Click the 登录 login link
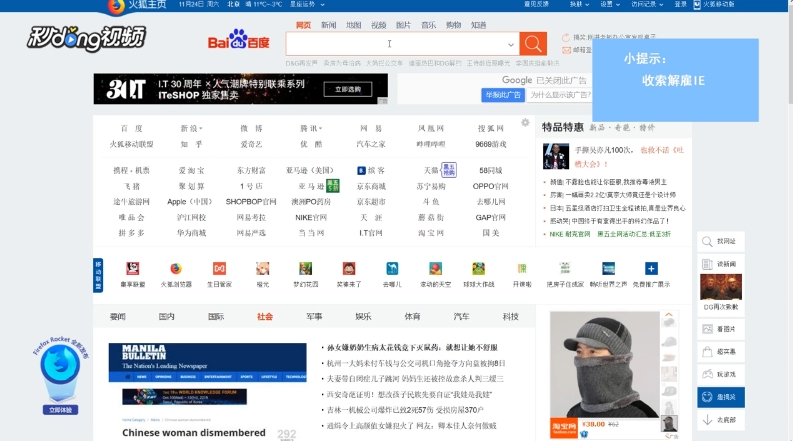The height and width of the screenshot is (441, 793). tap(681, 4)
